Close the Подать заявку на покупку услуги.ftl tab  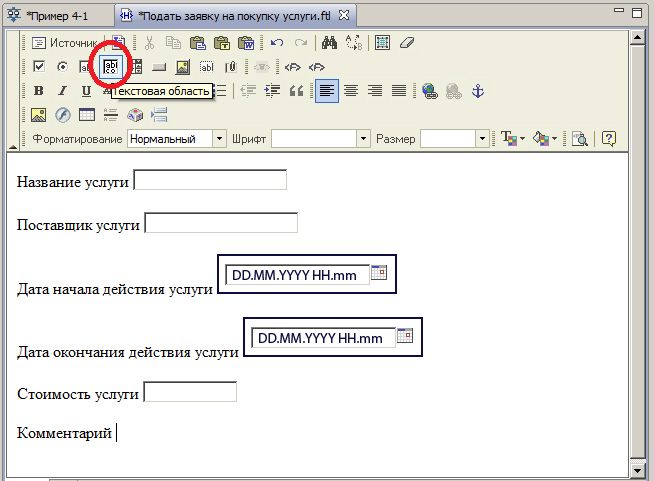coord(344,16)
